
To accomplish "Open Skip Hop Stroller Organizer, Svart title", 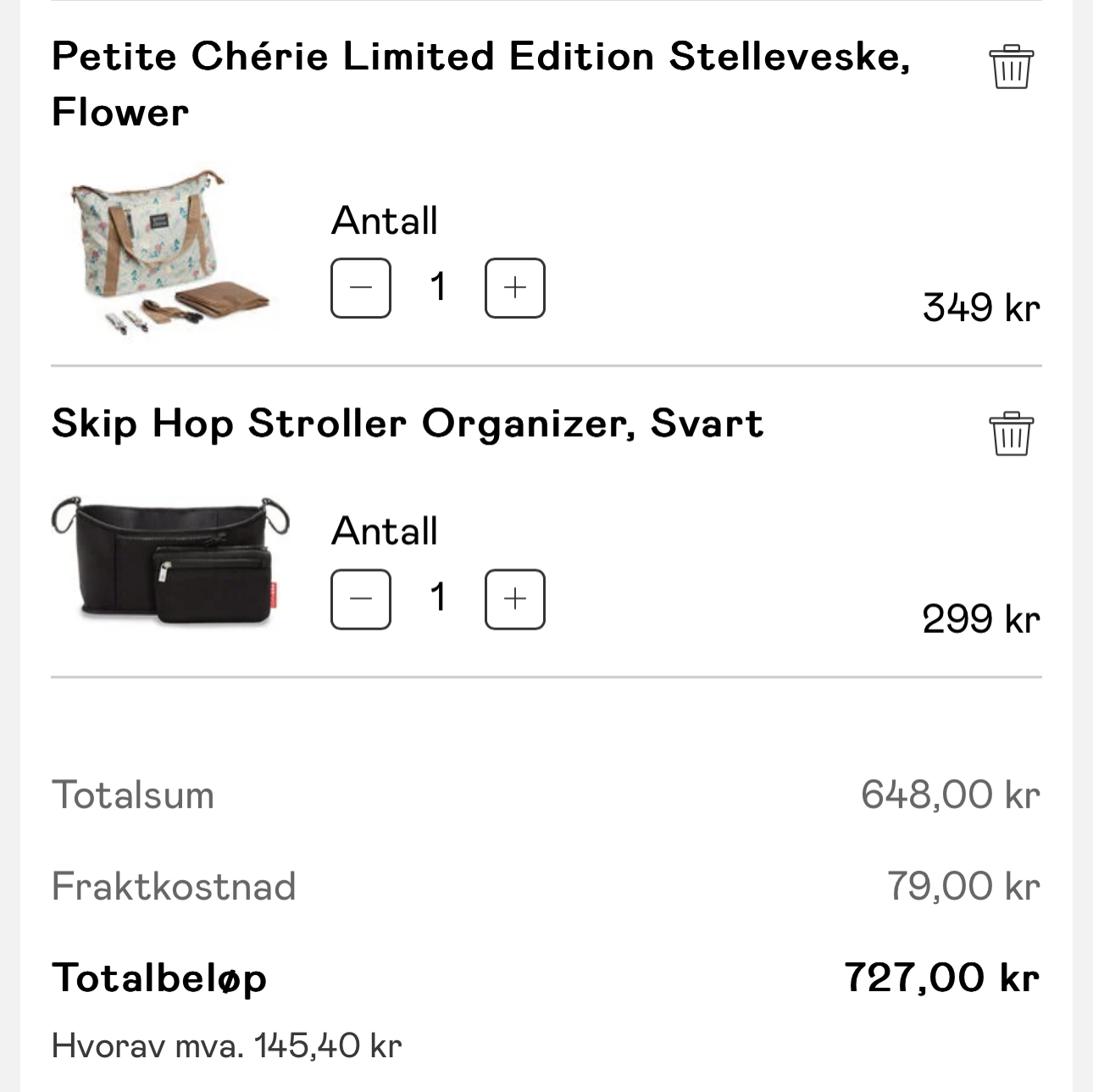I will coord(407,423).
